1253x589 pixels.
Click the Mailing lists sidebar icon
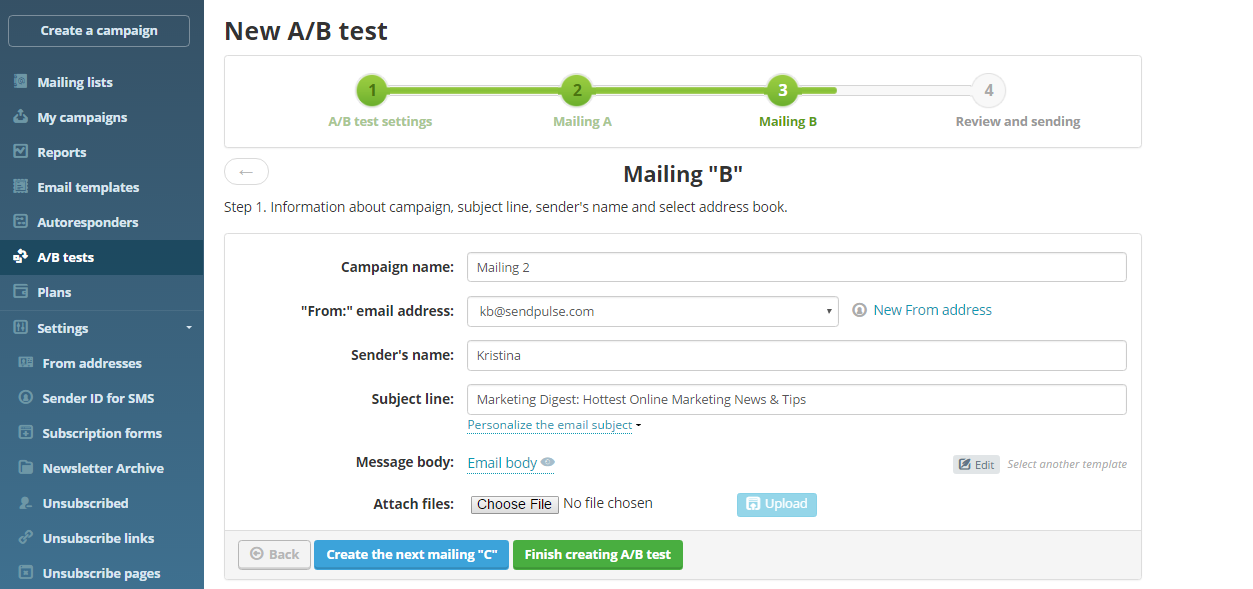click(x=20, y=82)
